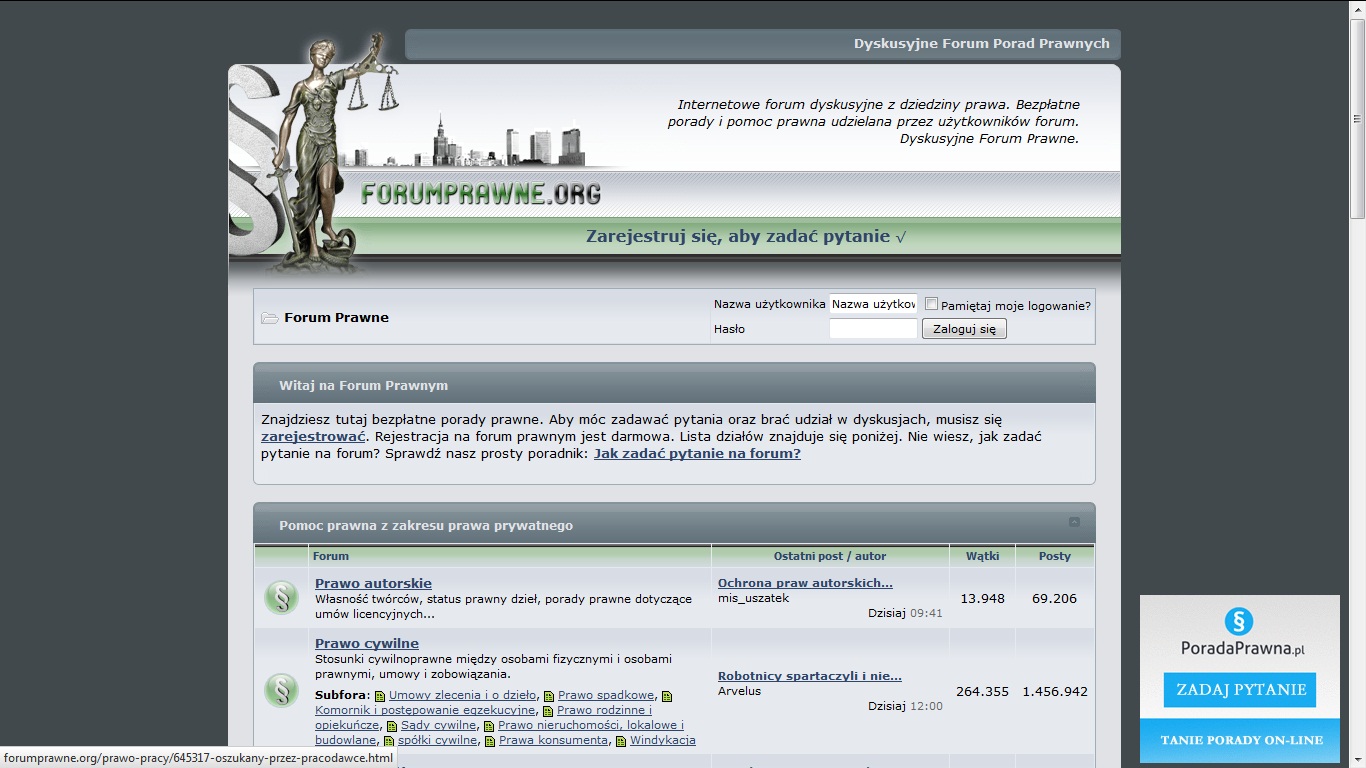The width and height of the screenshot is (1366, 768).
Task: Click the Zaloguj się button
Action: [964, 329]
